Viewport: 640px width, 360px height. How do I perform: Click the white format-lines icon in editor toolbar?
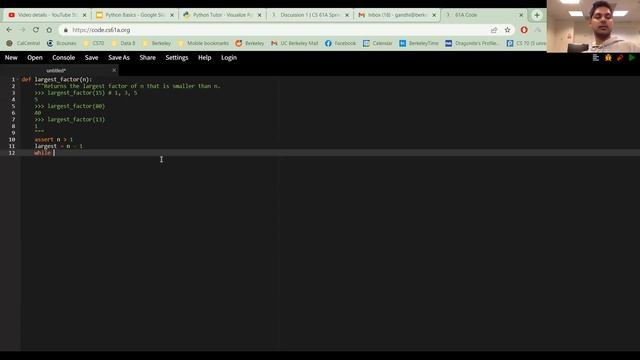[x=596, y=58]
